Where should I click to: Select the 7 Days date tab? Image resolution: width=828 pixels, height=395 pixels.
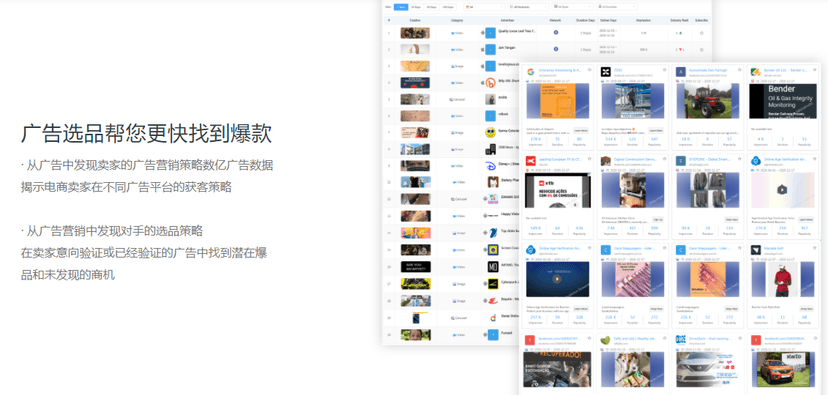[401, 7]
